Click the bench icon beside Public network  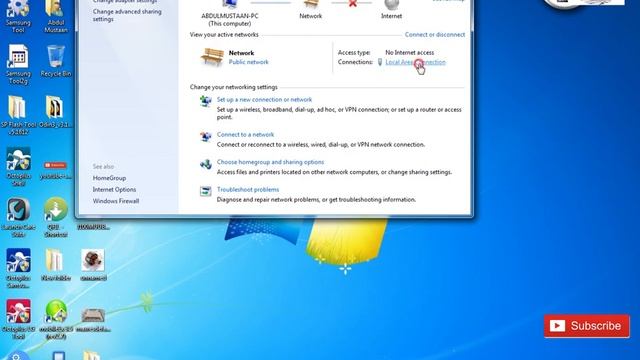pyautogui.click(x=212, y=57)
